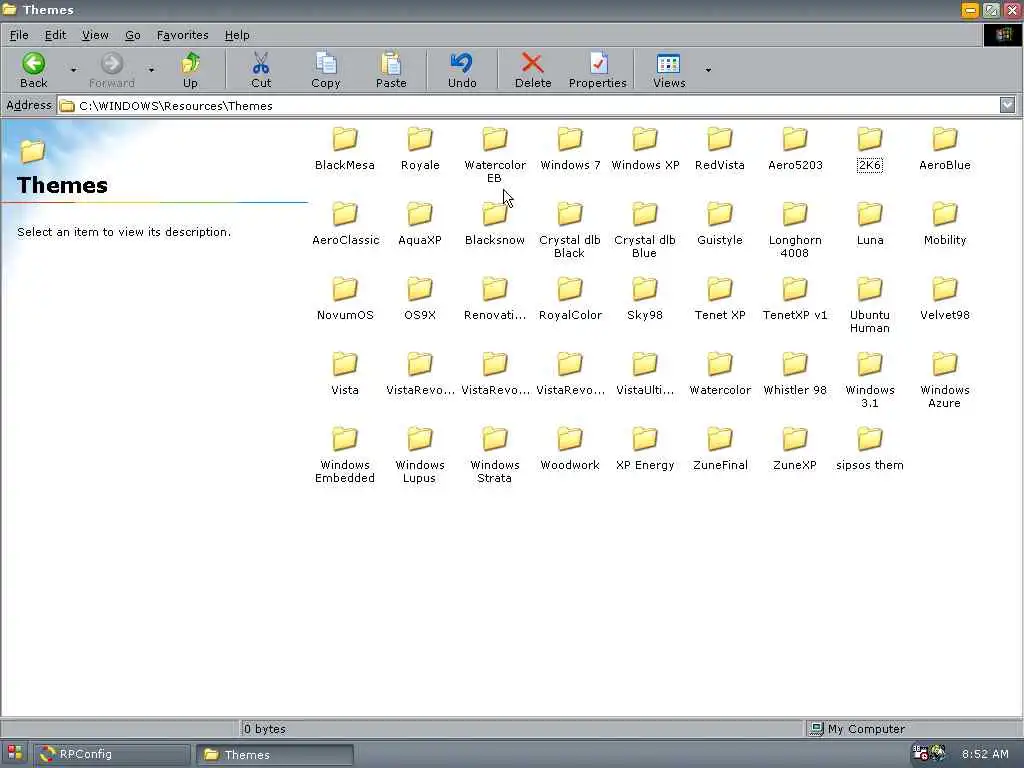Click the system tray clock
Image resolution: width=1024 pixels, height=768 pixels.
pyautogui.click(x=985, y=754)
